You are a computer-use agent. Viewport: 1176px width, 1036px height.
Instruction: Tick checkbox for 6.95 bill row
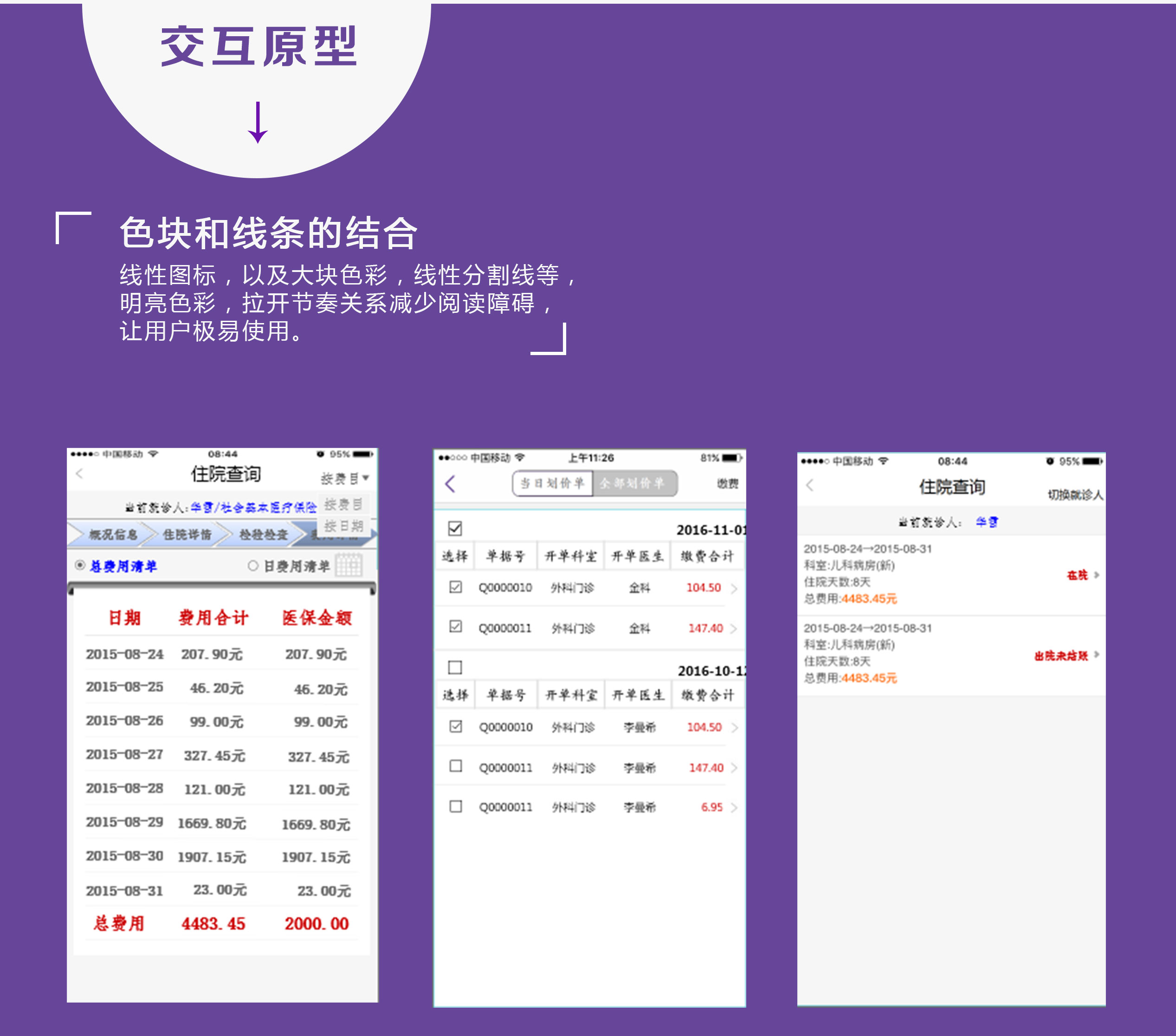click(x=456, y=806)
